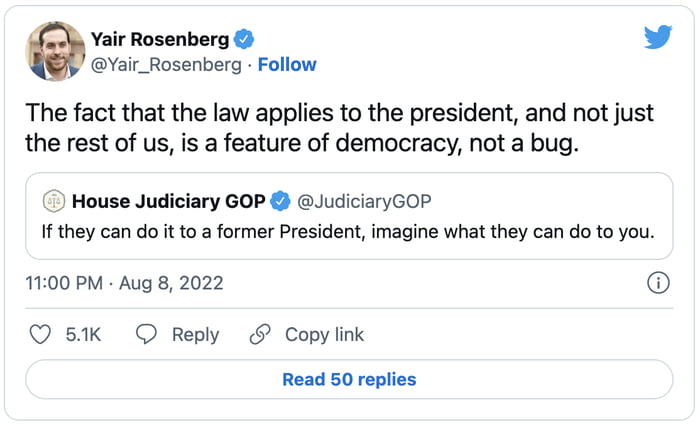Click the Reply text label
Viewport: 700px width, 427px height.
pyautogui.click(x=195, y=335)
